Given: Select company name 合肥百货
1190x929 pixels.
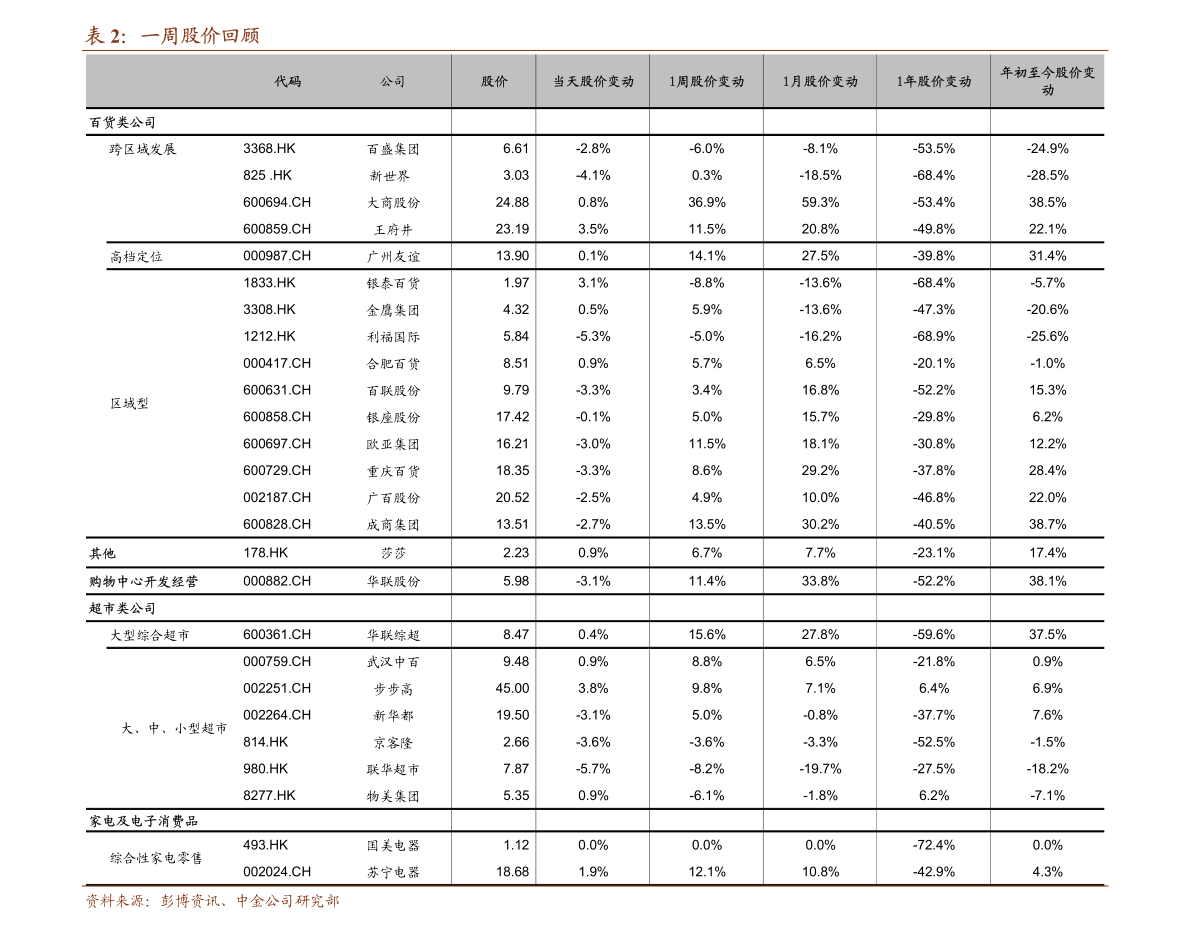Looking at the screenshot, I should 393,364.
